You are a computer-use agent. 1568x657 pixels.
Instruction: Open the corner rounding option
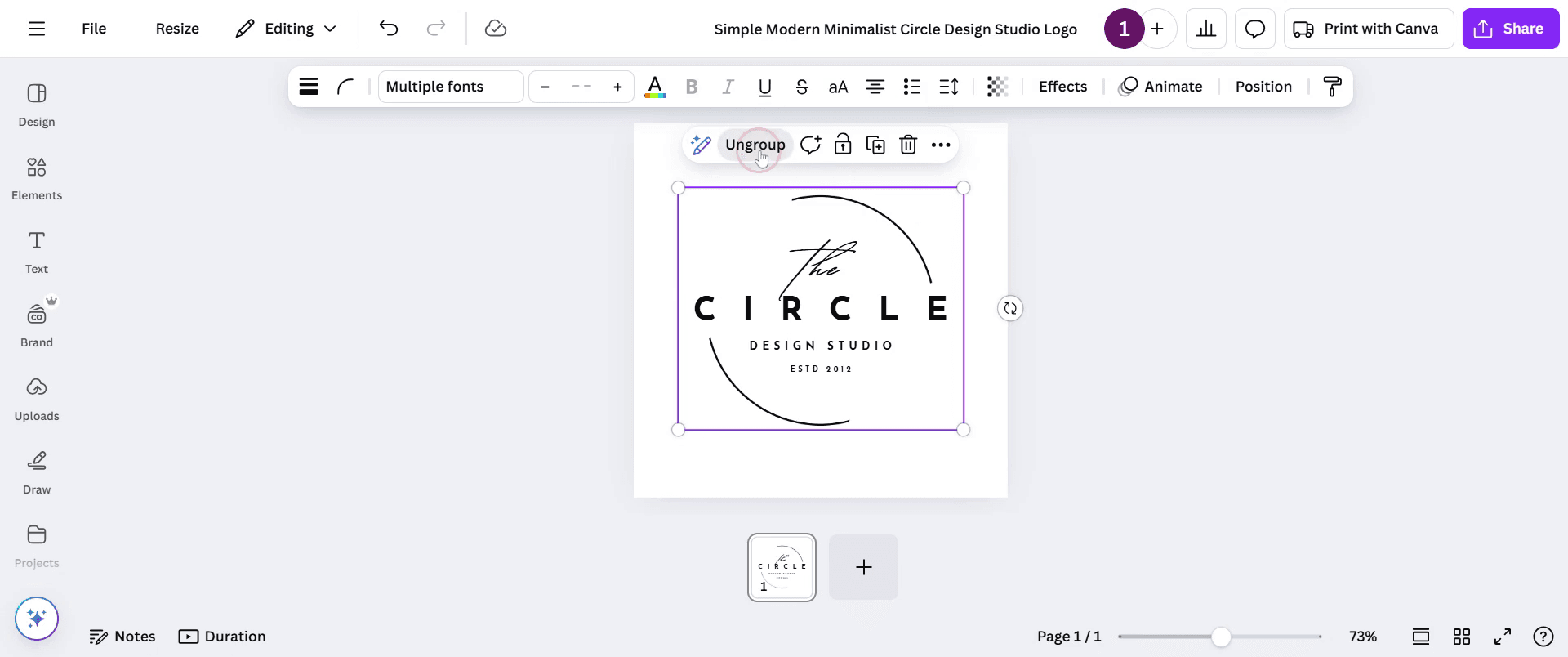tap(345, 87)
